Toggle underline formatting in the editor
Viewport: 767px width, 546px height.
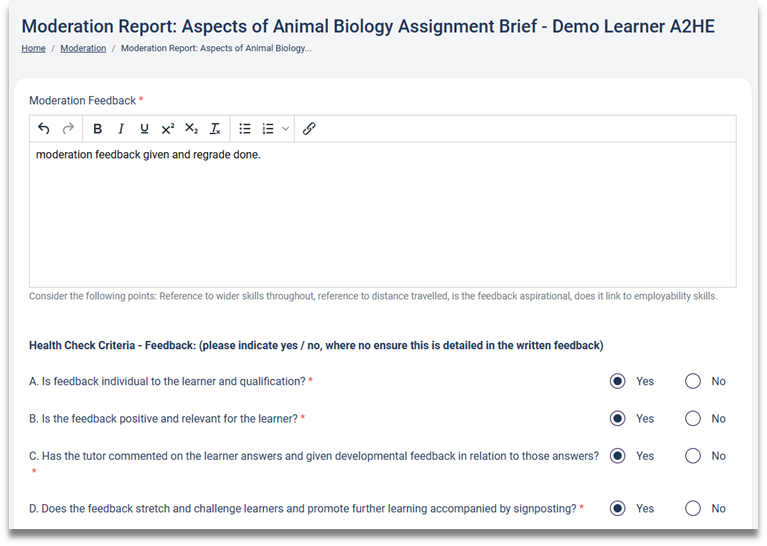coord(144,129)
